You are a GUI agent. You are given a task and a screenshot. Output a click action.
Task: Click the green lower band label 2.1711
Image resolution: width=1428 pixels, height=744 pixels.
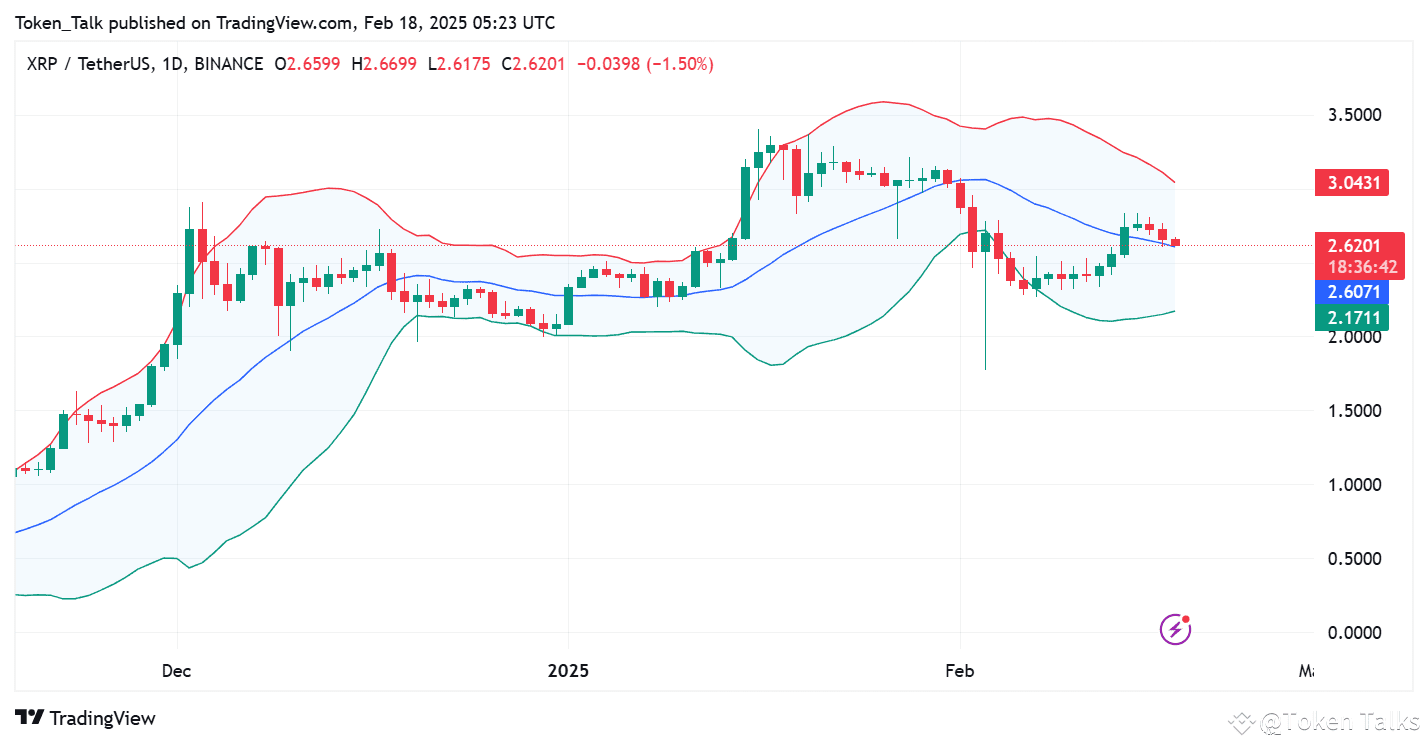(1352, 317)
